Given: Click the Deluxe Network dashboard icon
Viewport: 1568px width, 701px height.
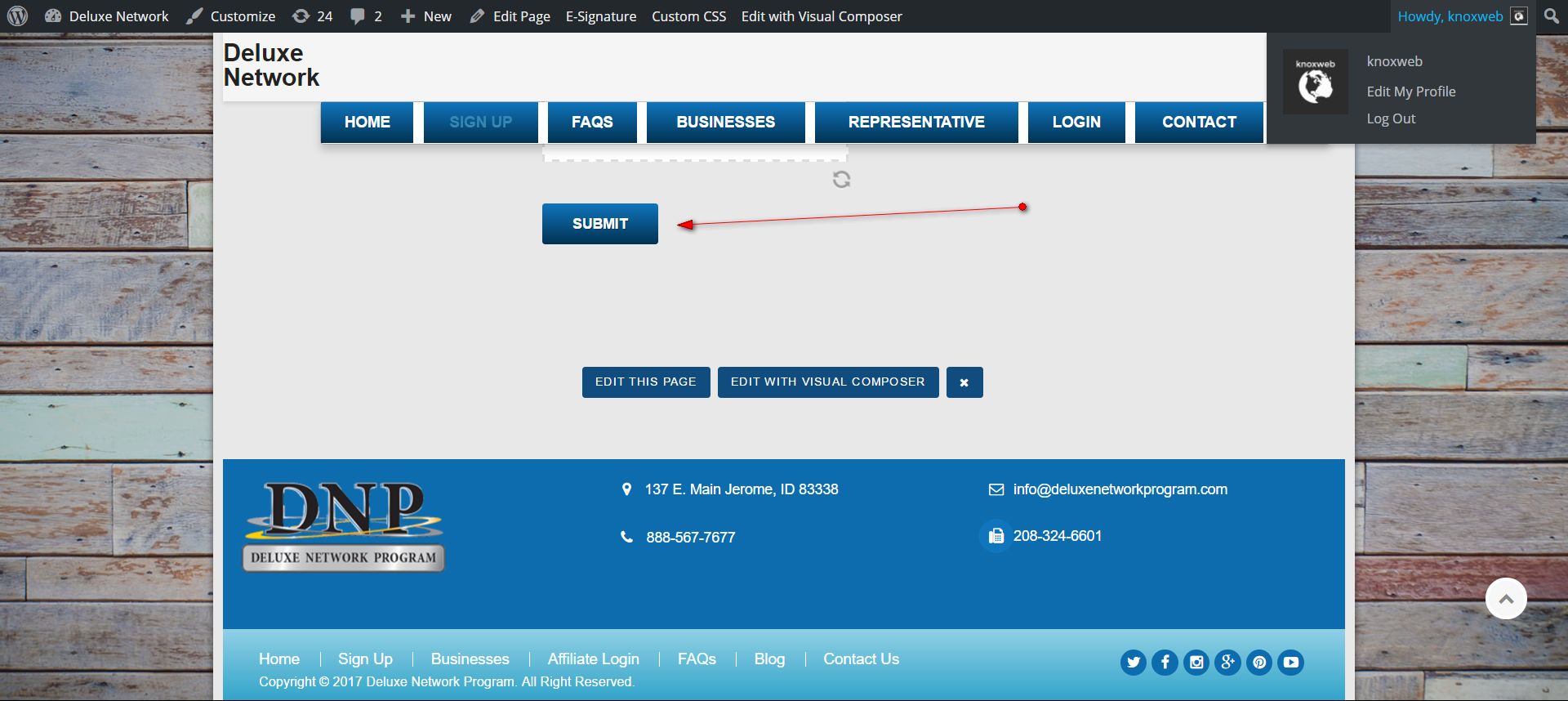Looking at the screenshot, I should pos(53,16).
